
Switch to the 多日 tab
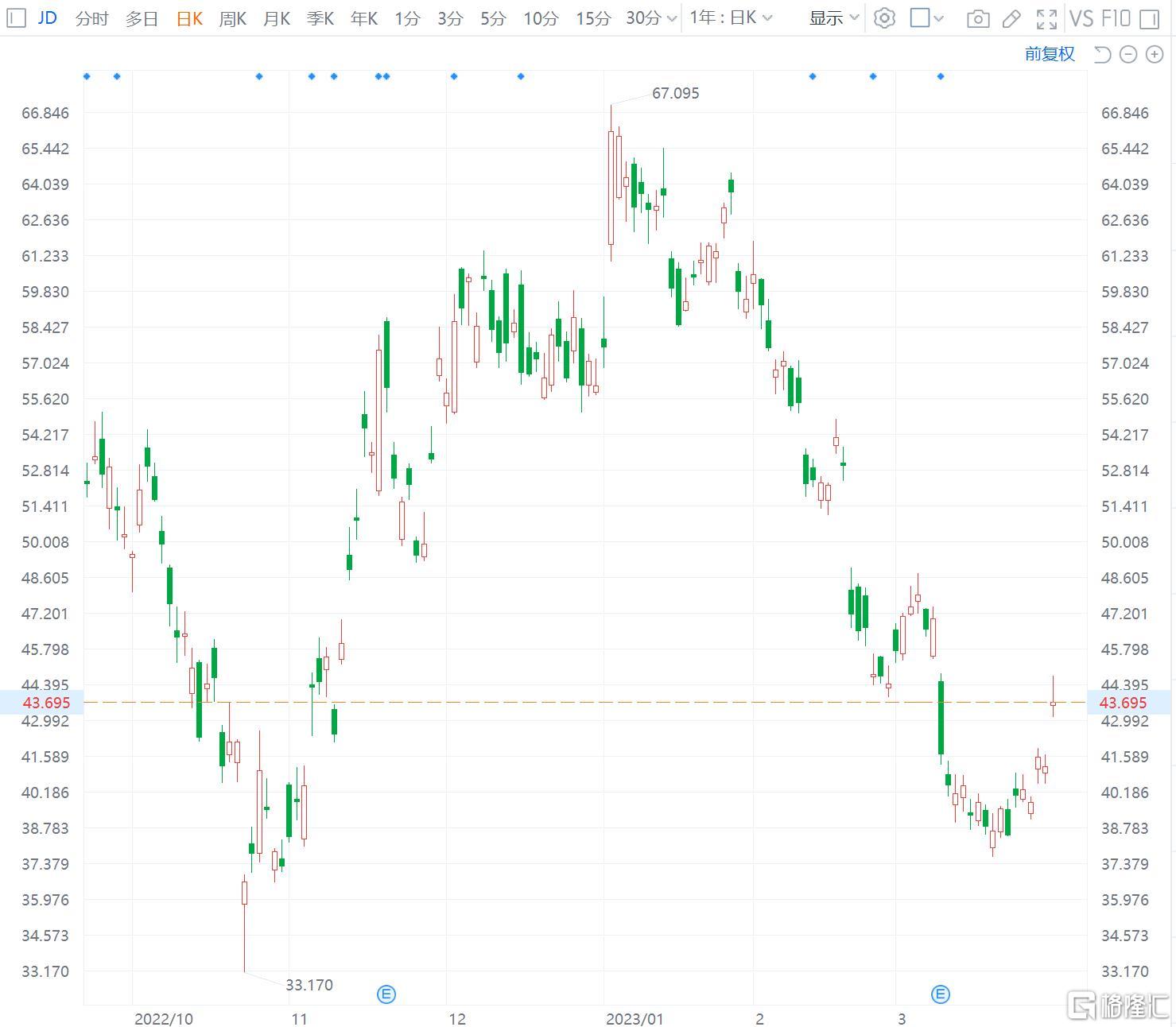tap(142, 18)
